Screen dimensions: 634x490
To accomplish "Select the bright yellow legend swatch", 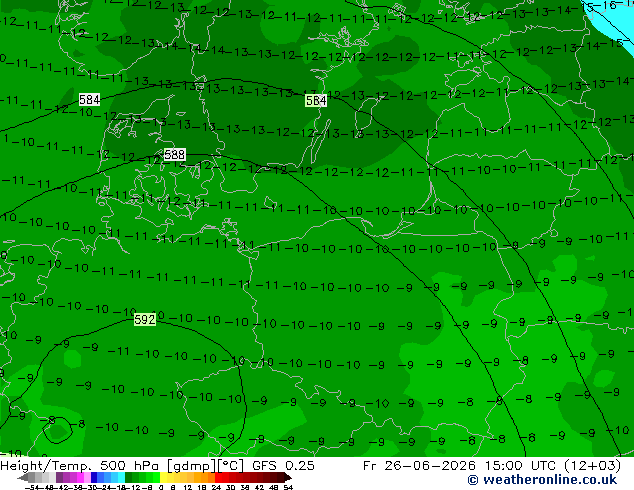I will (x=163, y=477).
